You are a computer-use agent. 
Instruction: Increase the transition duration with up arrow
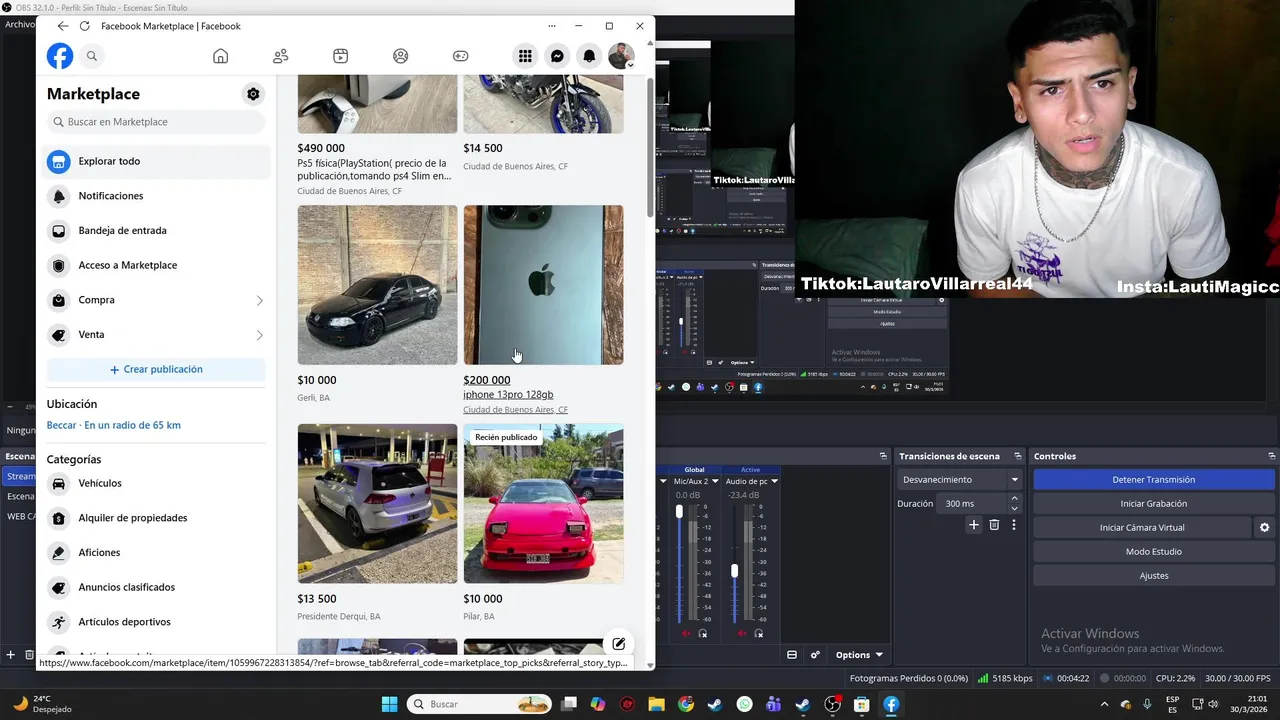(x=1014, y=499)
